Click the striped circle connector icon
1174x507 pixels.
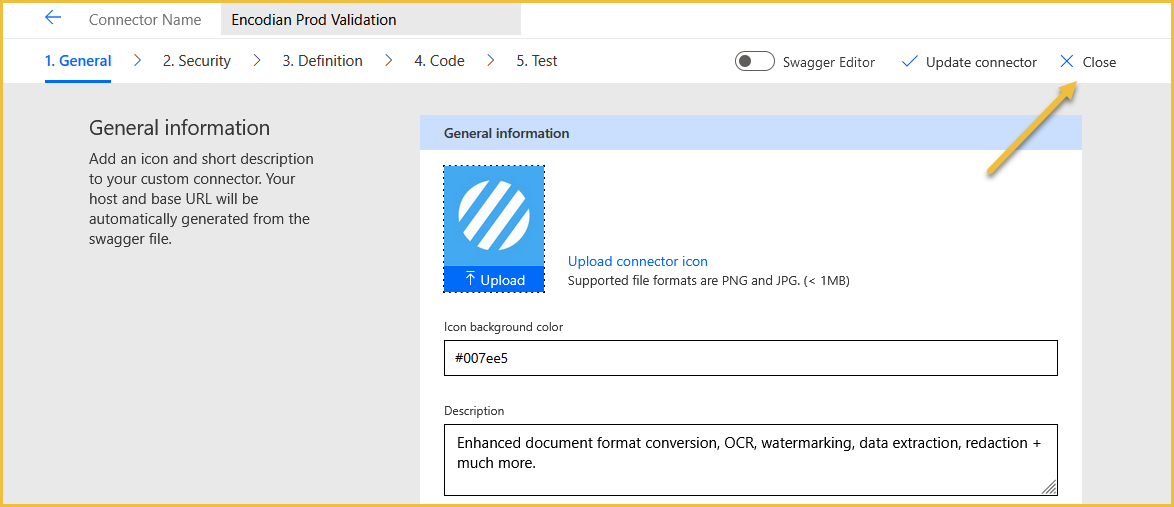click(494, 216)
